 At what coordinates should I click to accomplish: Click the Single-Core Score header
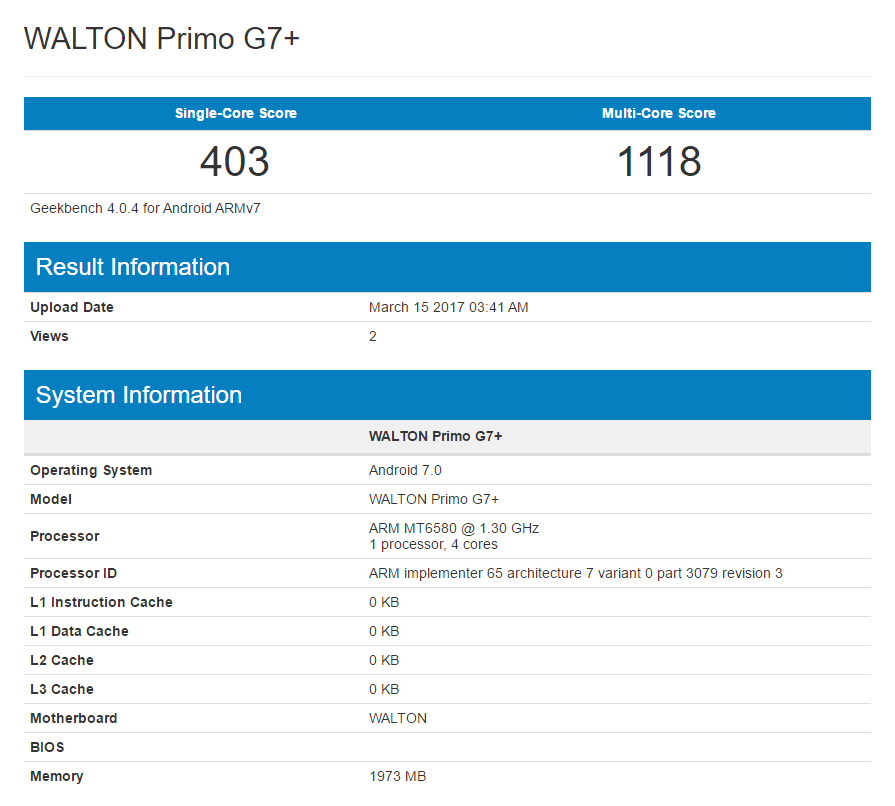pyautogui.click(x=235, y=113)
